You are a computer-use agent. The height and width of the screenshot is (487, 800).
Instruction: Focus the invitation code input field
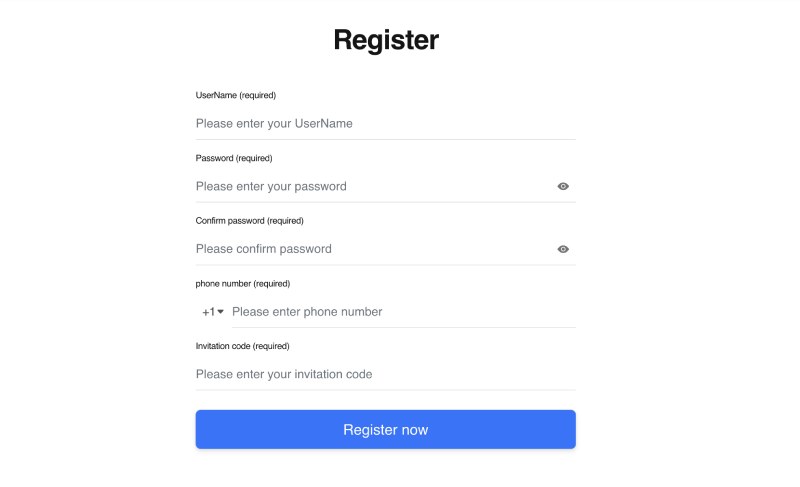(385, 374)
